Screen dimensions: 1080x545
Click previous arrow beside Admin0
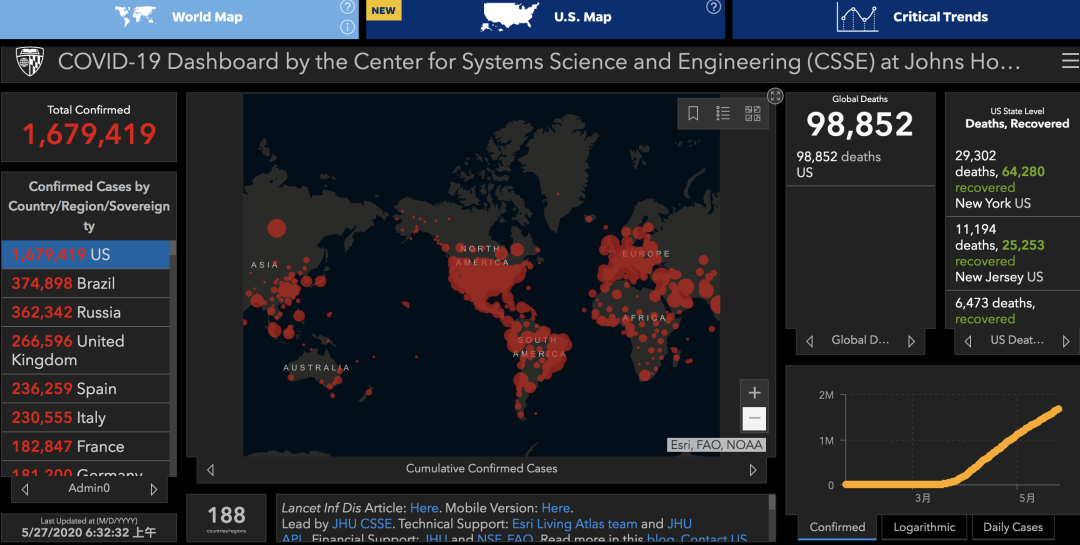coord(25,489)
